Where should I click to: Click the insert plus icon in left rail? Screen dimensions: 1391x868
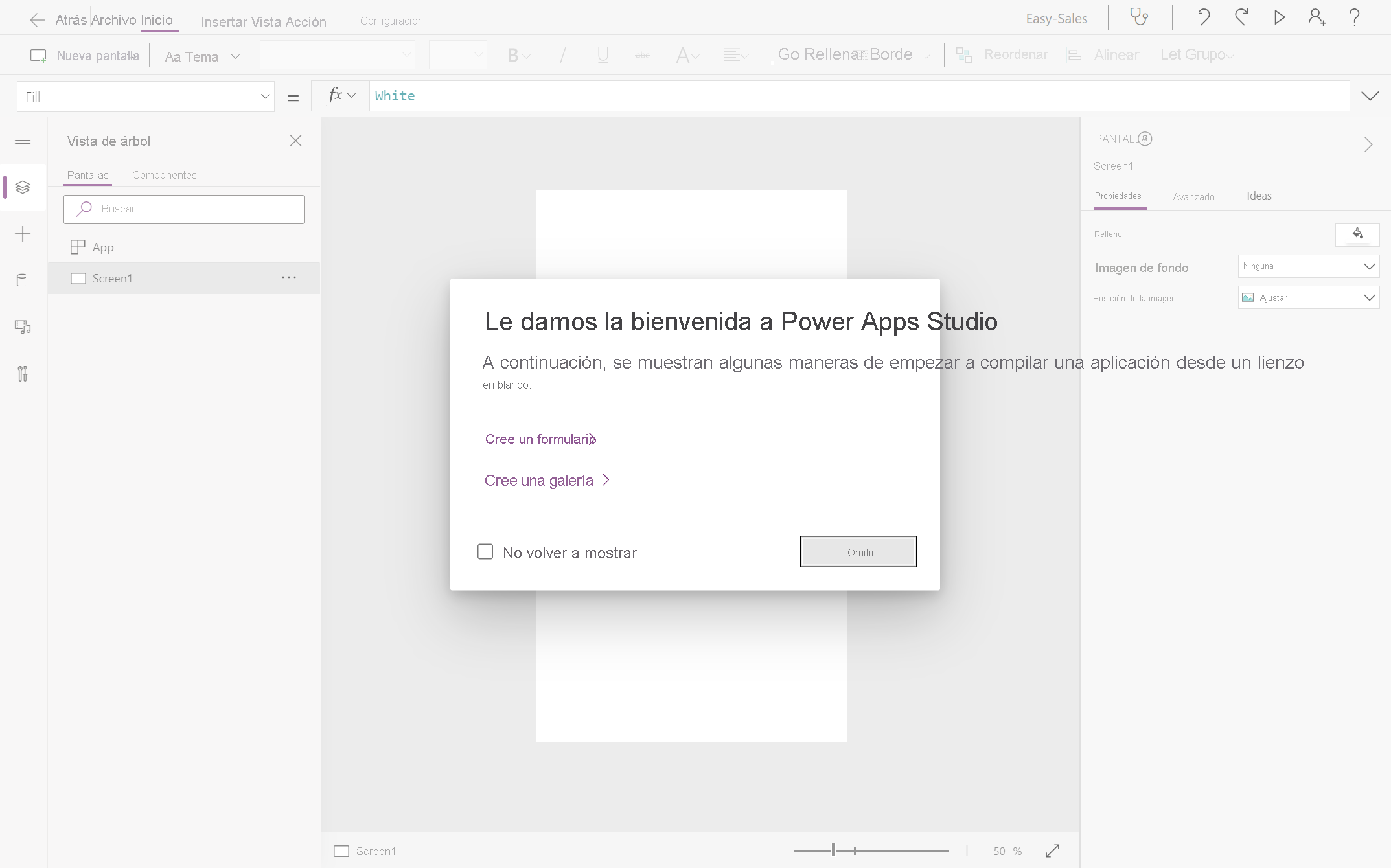[23, 234]
